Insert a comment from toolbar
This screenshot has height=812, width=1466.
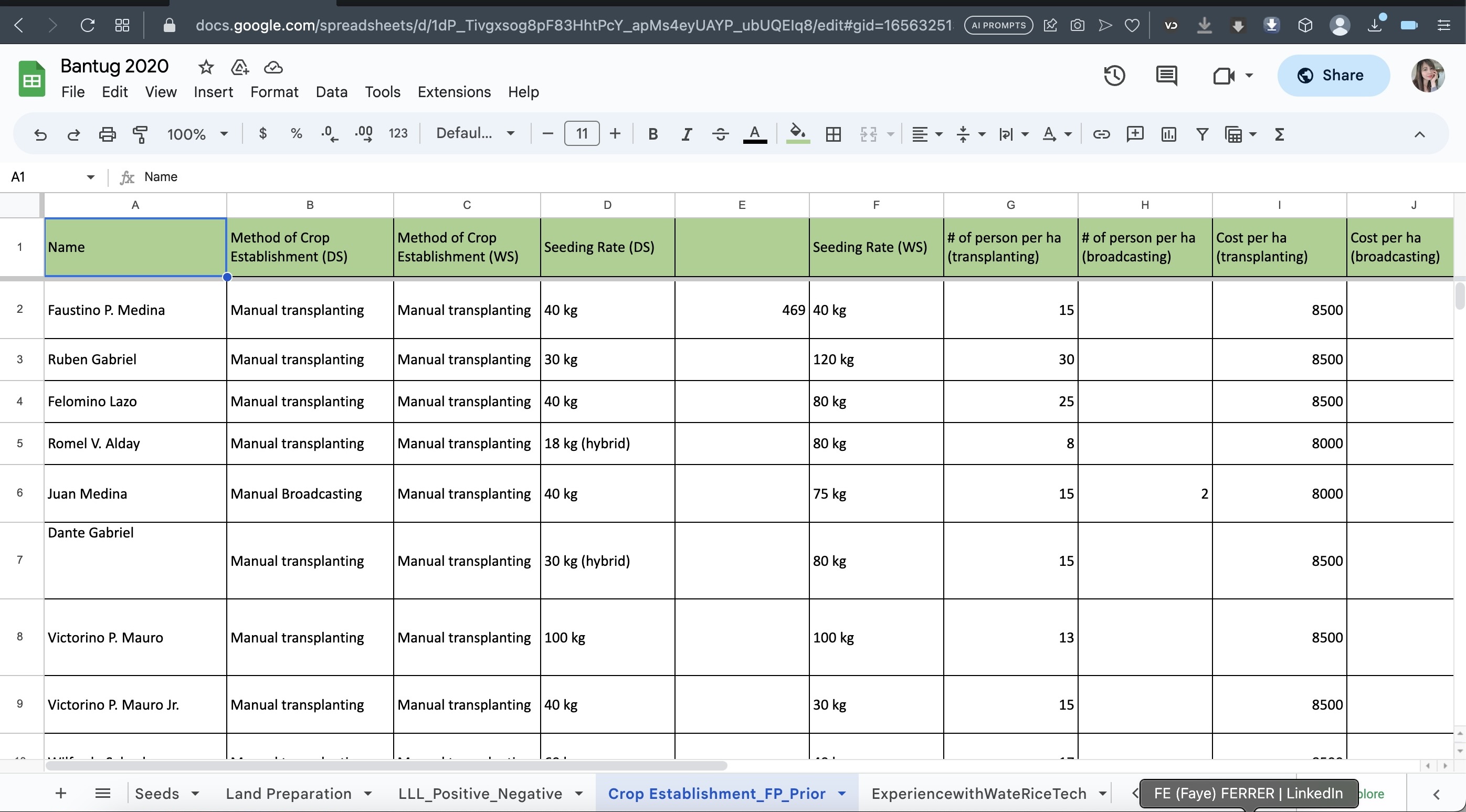[x=1135, y=134]
